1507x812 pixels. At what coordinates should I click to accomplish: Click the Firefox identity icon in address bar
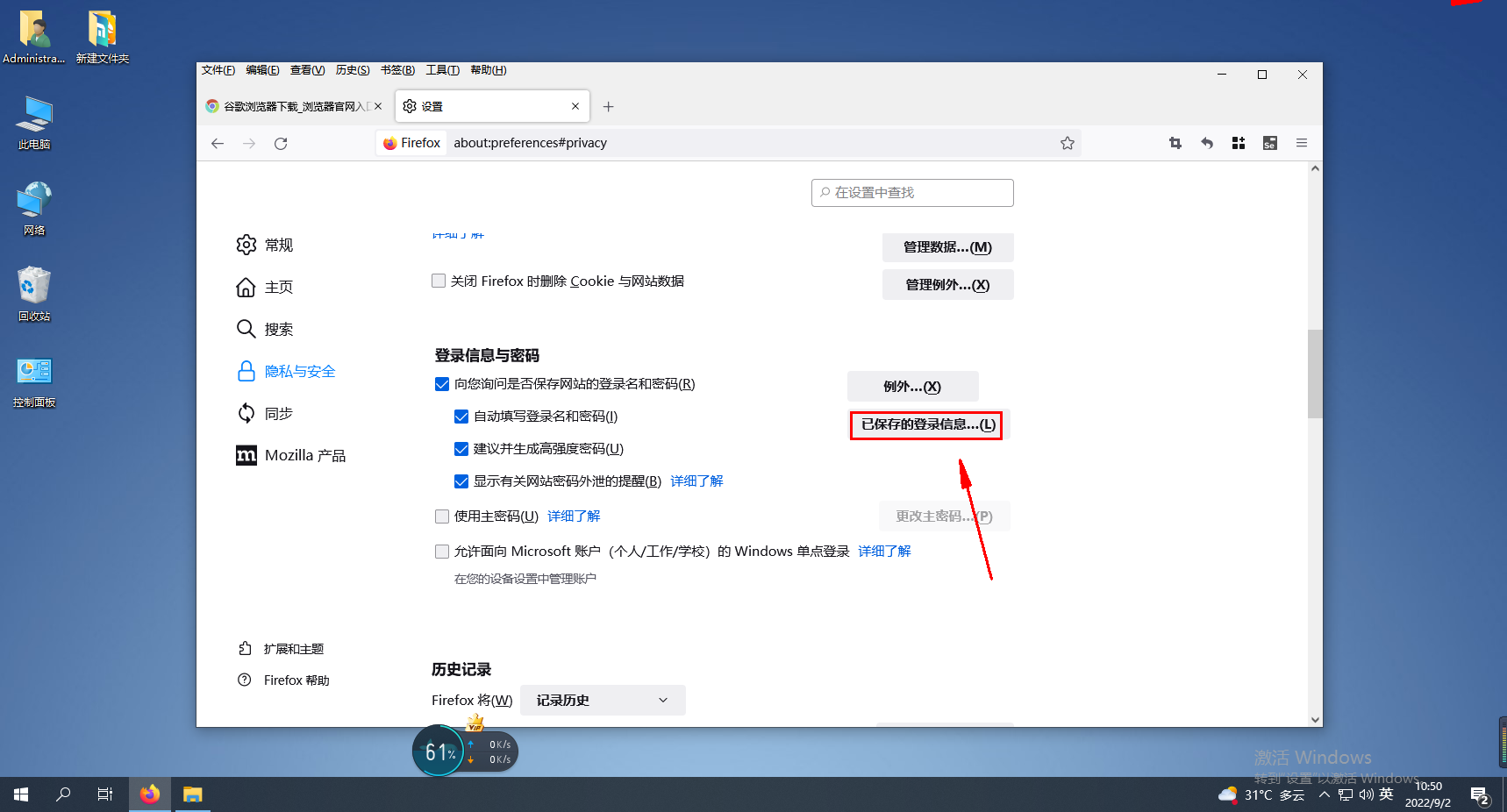pyautogui.click(x=411, y=143)
